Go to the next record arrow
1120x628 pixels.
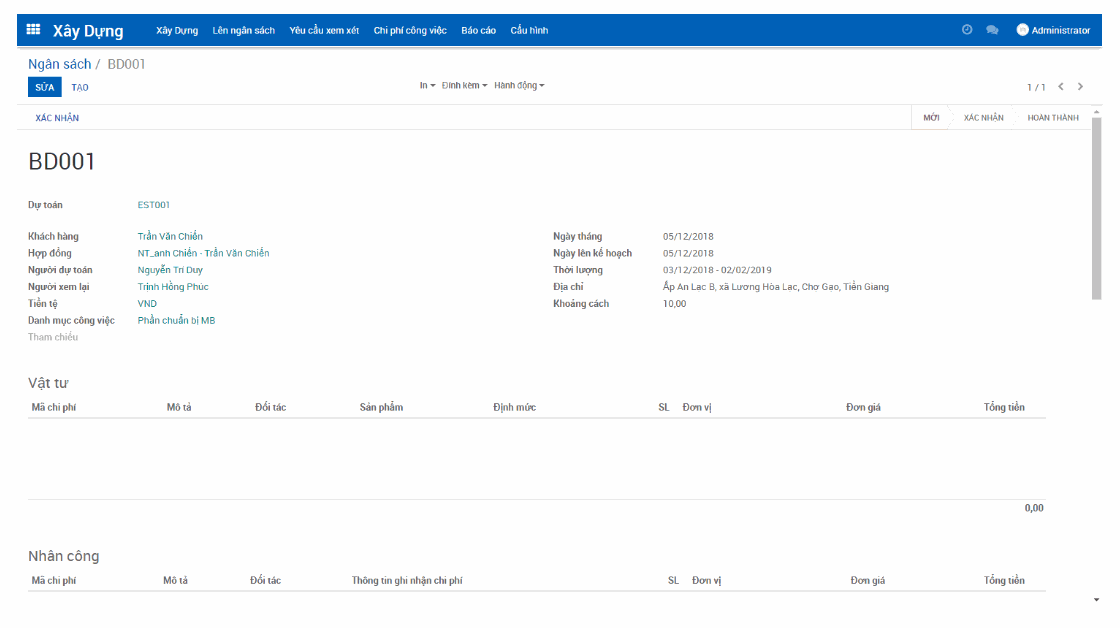coord(1079,86)
